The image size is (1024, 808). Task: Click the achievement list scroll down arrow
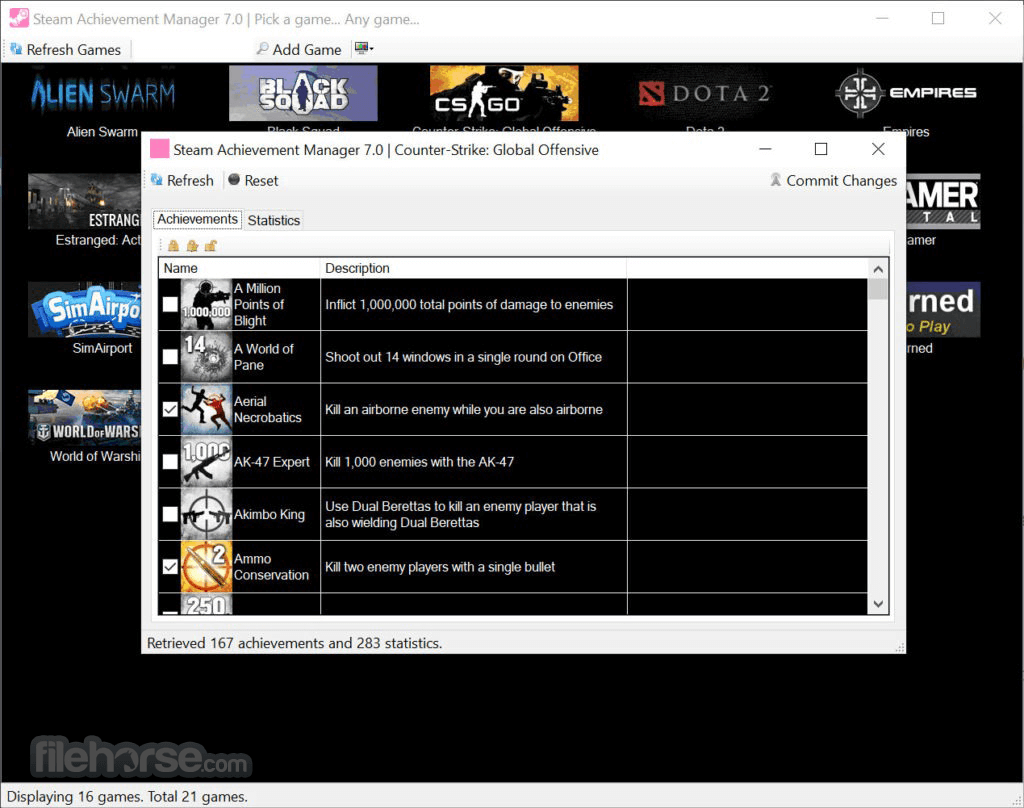(x=878, y=604)
